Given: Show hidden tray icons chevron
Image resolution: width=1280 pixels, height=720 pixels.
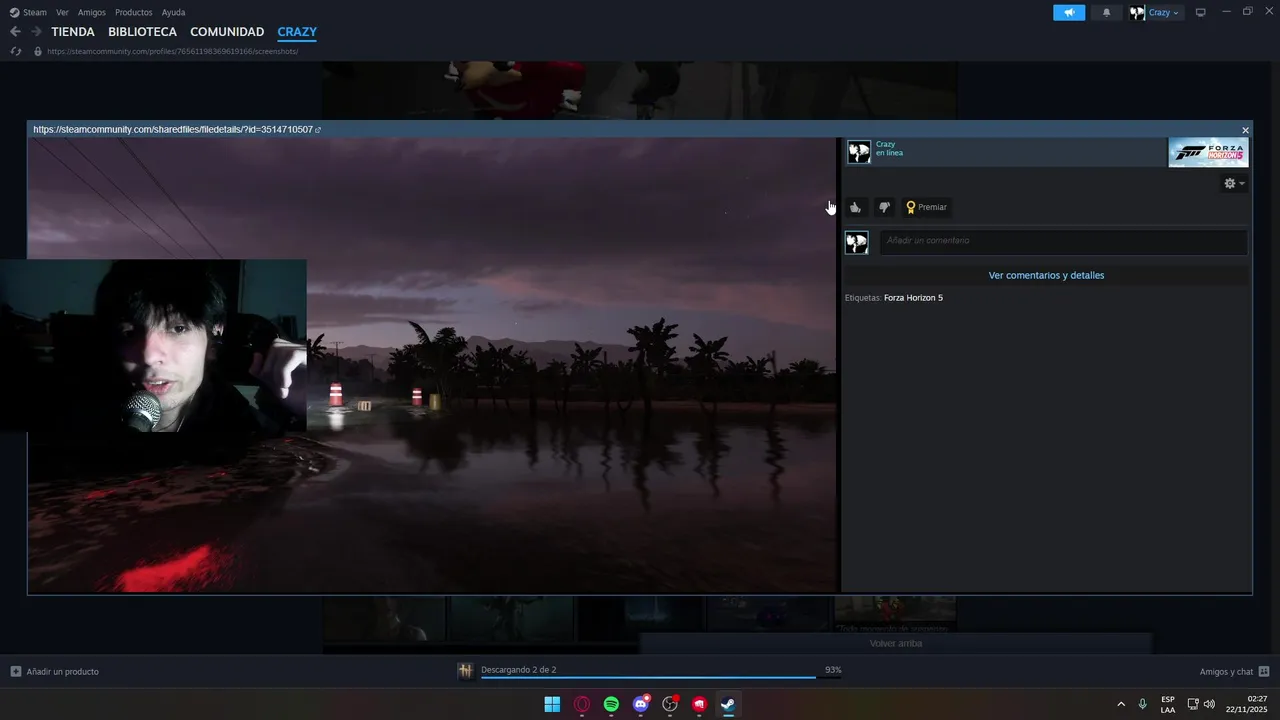Looking at the screenshot, I should pyautogui.click(x=1120, y=704).
